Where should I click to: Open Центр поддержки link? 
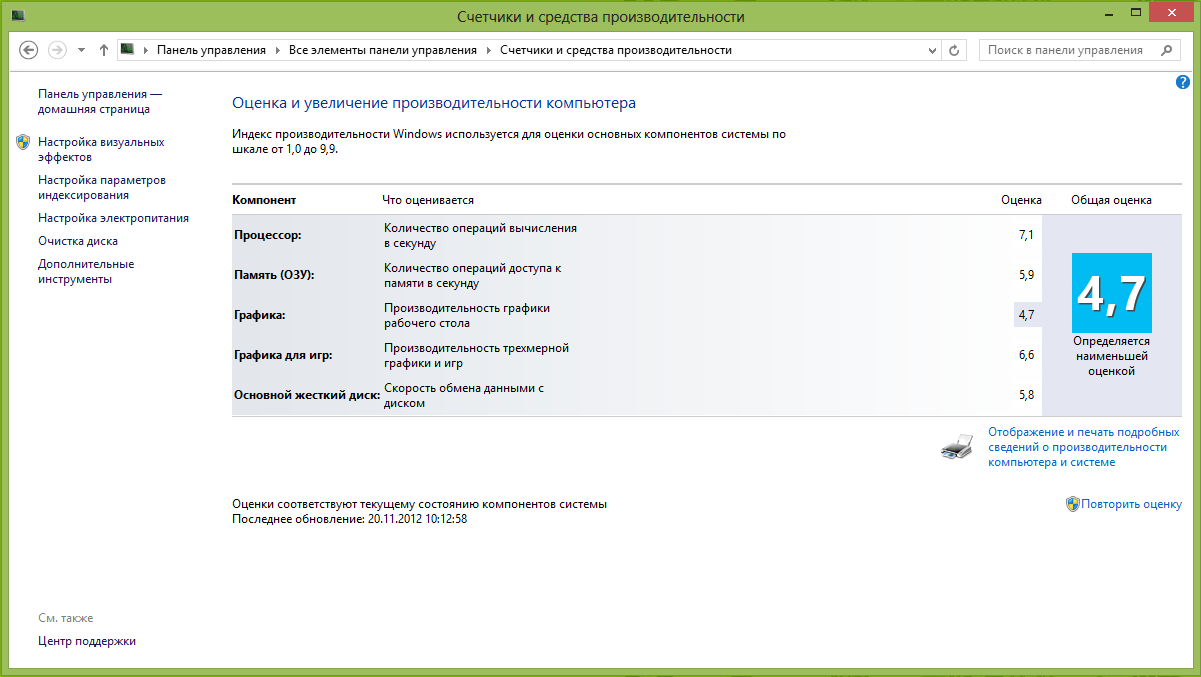(x=87, y=641)
